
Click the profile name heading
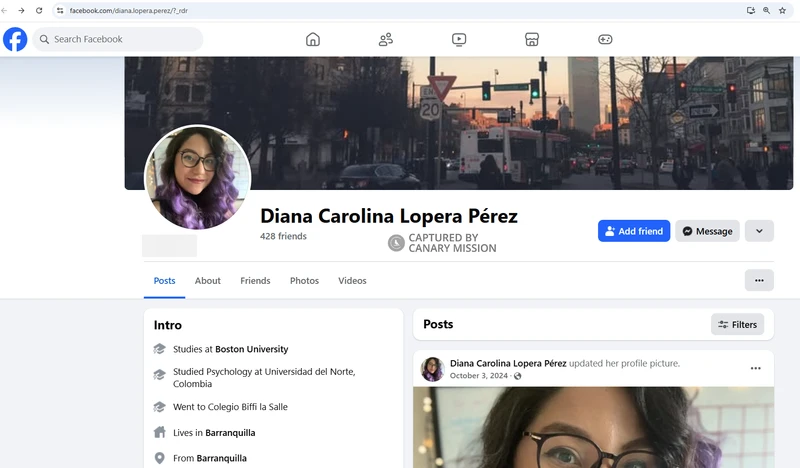click(x=389, y=216)
